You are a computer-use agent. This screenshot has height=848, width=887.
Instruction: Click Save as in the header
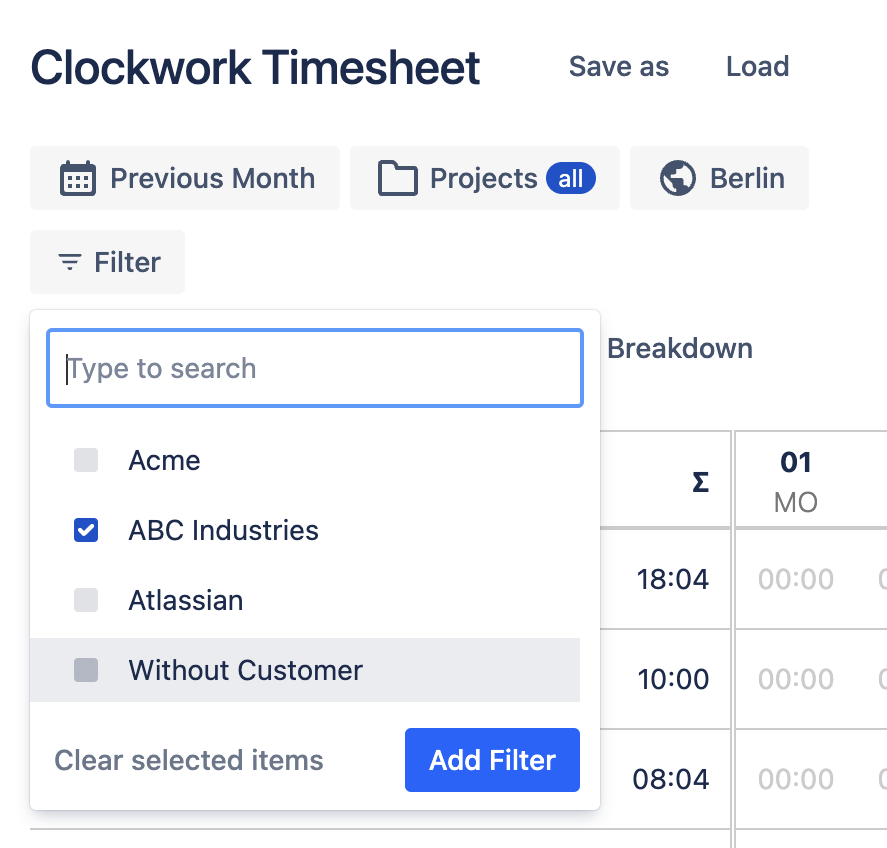tap(619, 67)
